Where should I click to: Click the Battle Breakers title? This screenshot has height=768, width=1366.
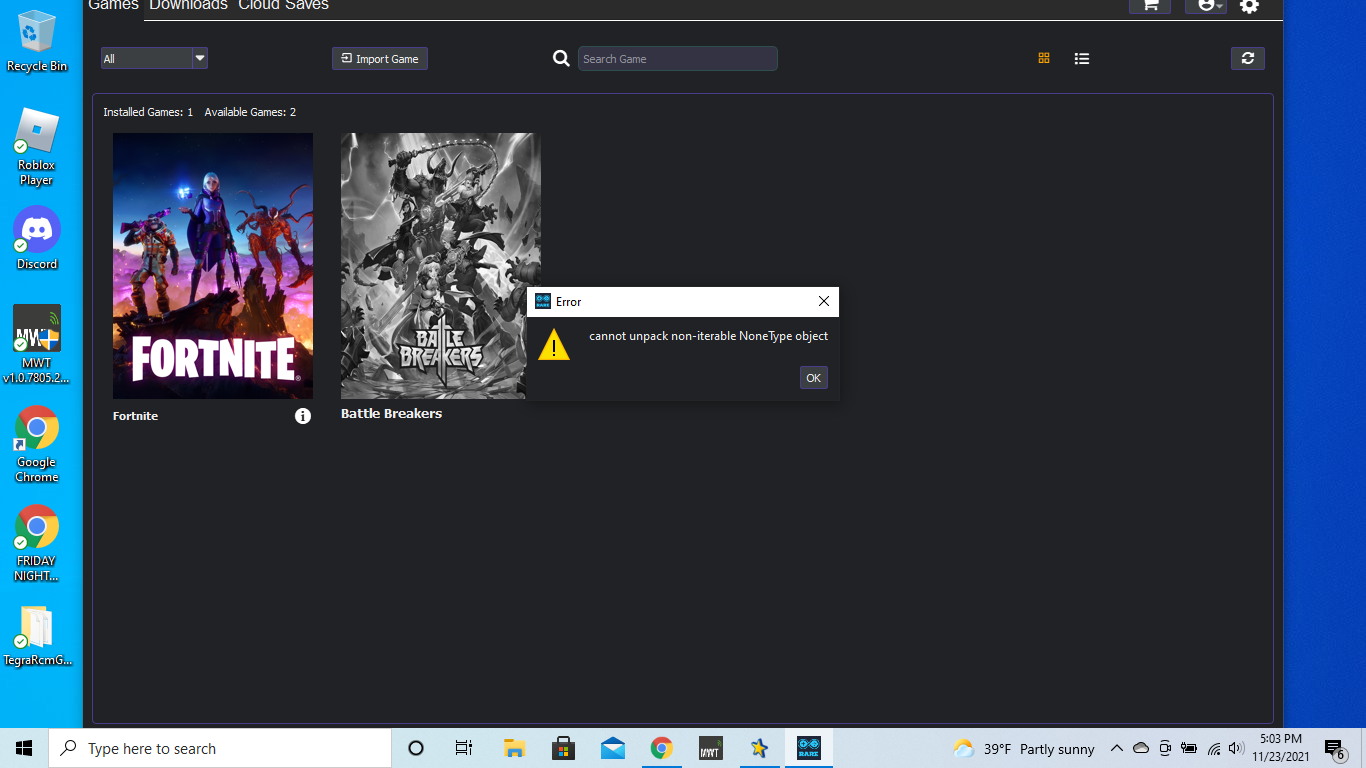[391, 413]
